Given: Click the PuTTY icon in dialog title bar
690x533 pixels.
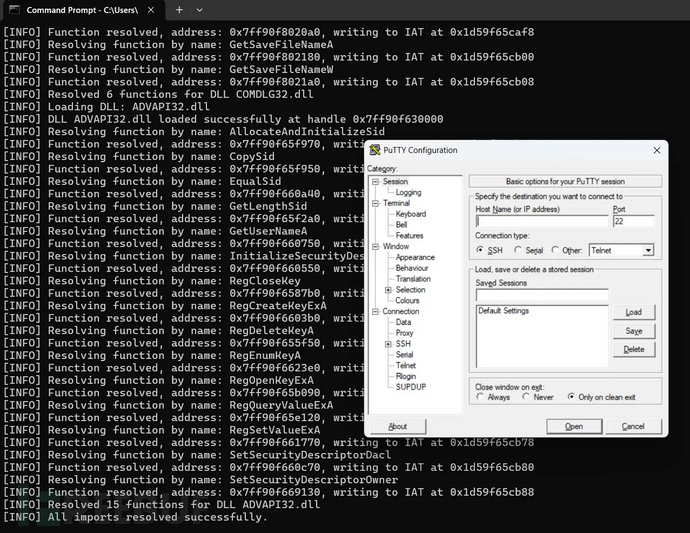Looking at the screenshot, I should [x=374, y=150].
